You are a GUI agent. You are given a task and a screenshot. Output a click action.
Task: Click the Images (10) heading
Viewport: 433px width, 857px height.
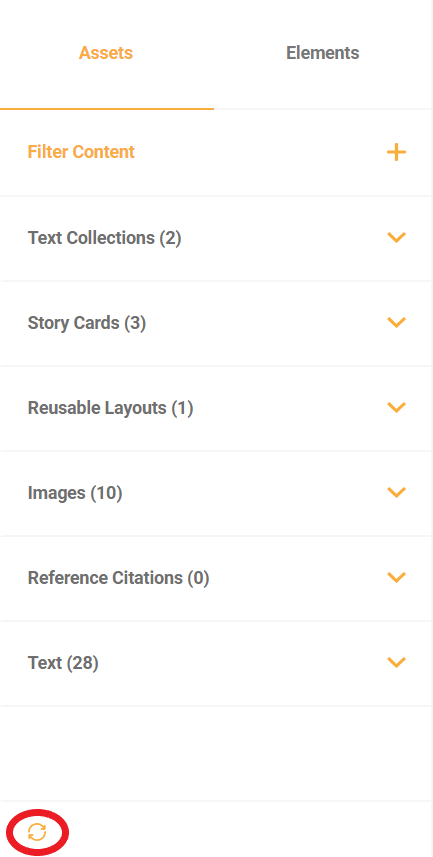coord(75,493)
